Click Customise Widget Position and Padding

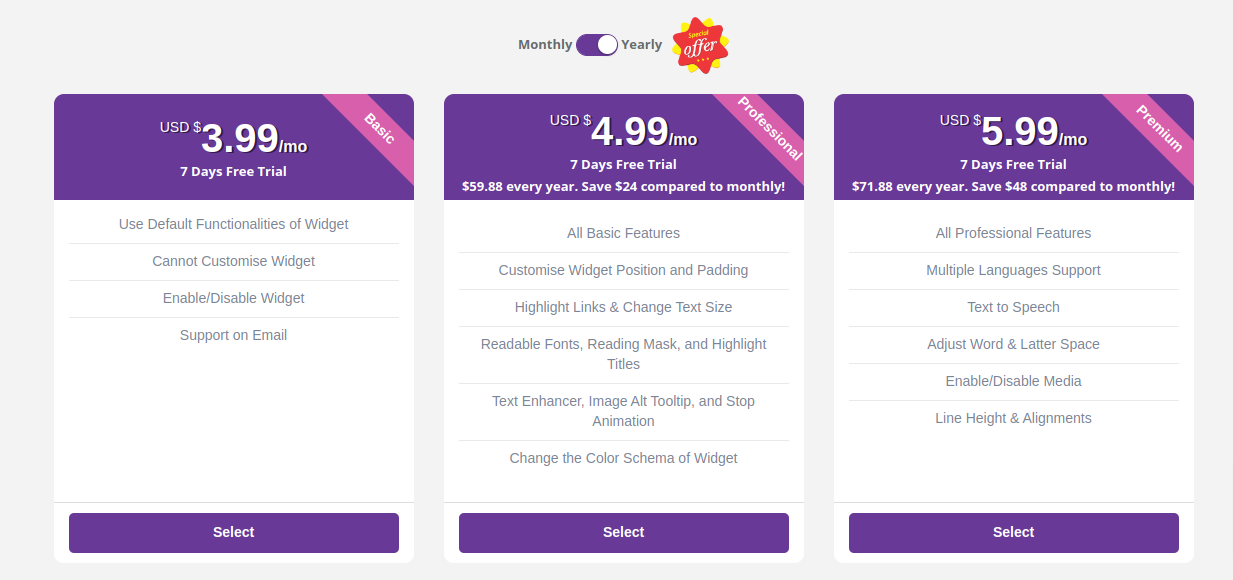click(x=624, y=271)
